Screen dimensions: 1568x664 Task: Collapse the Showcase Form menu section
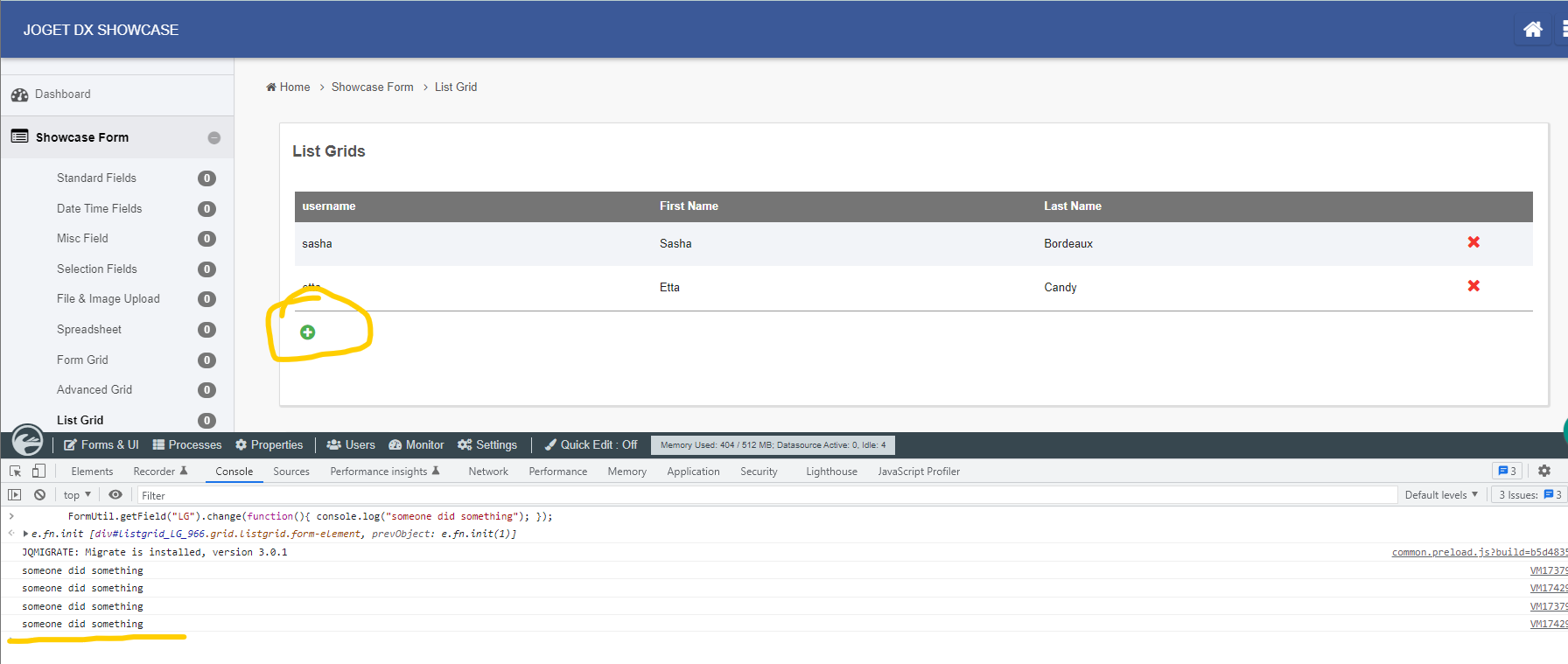(214, 138)
